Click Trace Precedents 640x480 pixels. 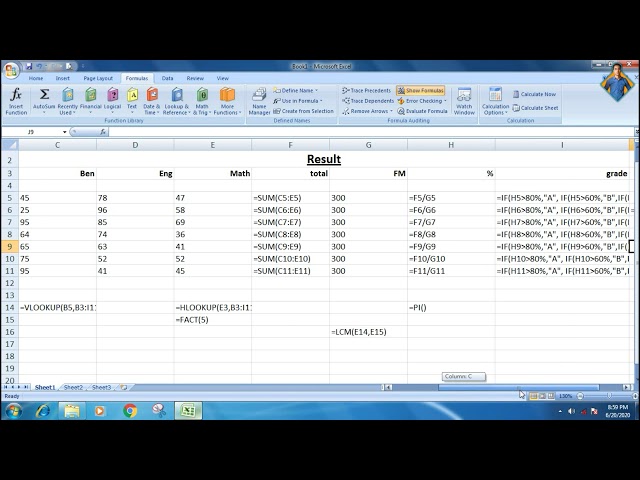pyautogui.click(x=367, y=91)
